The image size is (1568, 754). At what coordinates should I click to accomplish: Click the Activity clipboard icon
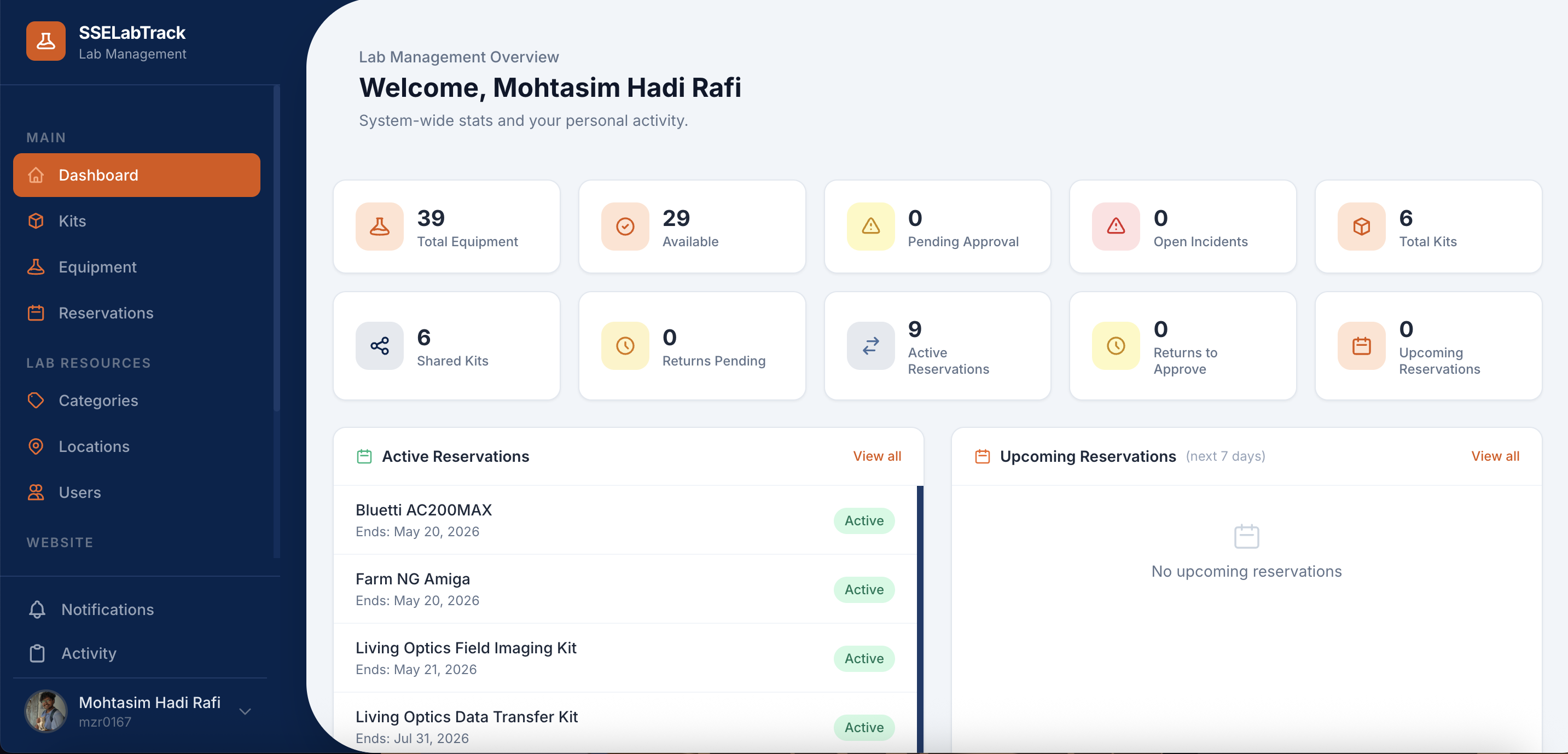(37, 653)
